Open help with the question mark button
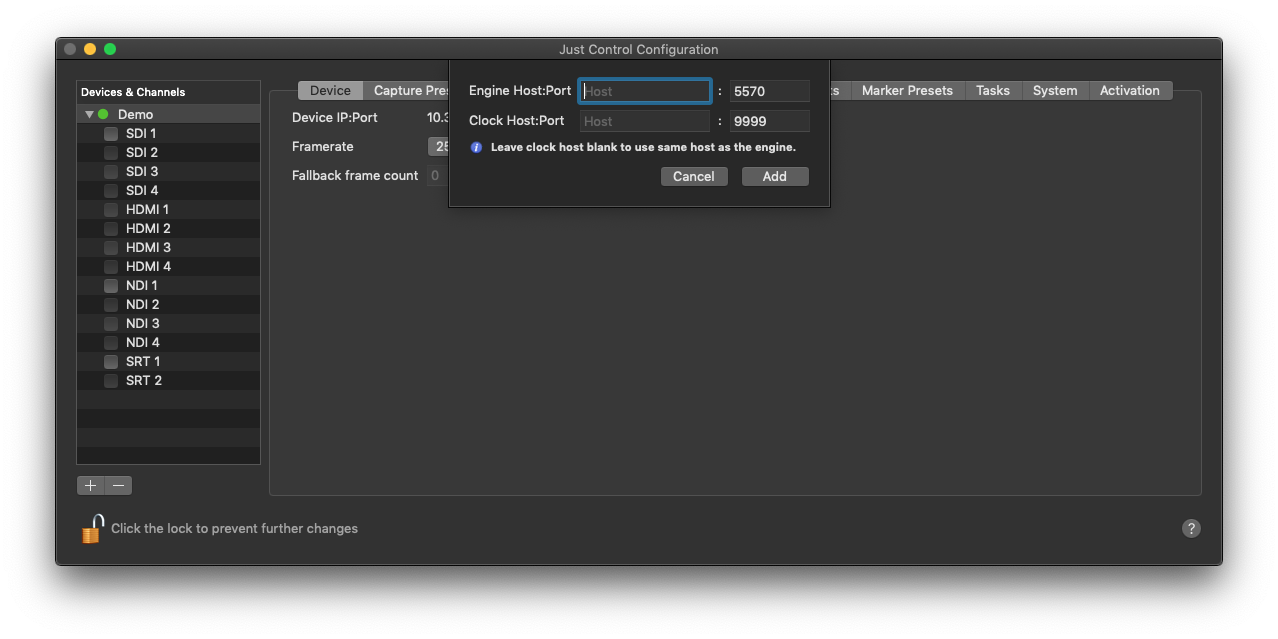The image size is (1278, 639). (1191, 528)
